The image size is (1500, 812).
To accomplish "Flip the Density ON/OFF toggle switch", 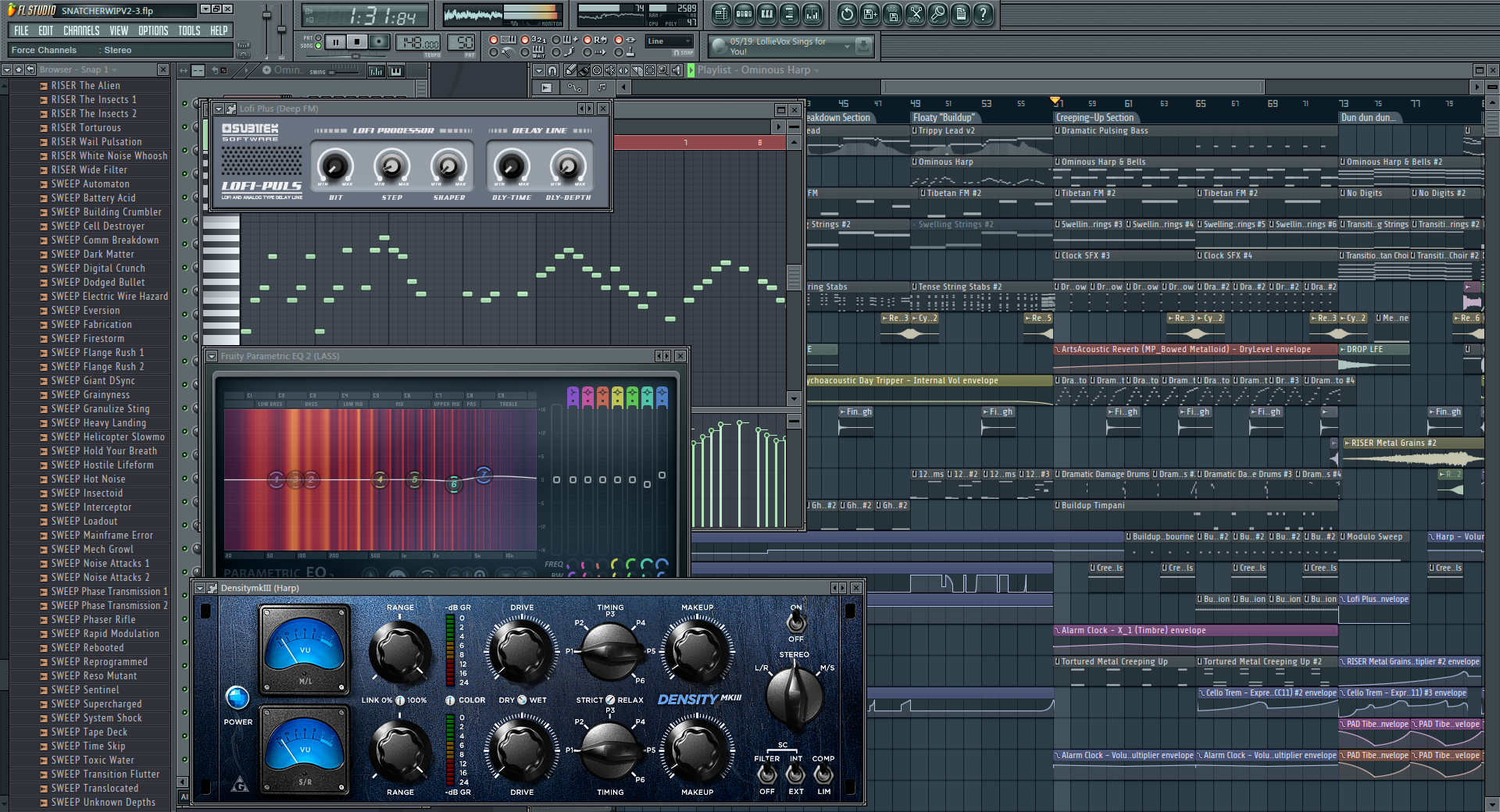I will point(795,622).
